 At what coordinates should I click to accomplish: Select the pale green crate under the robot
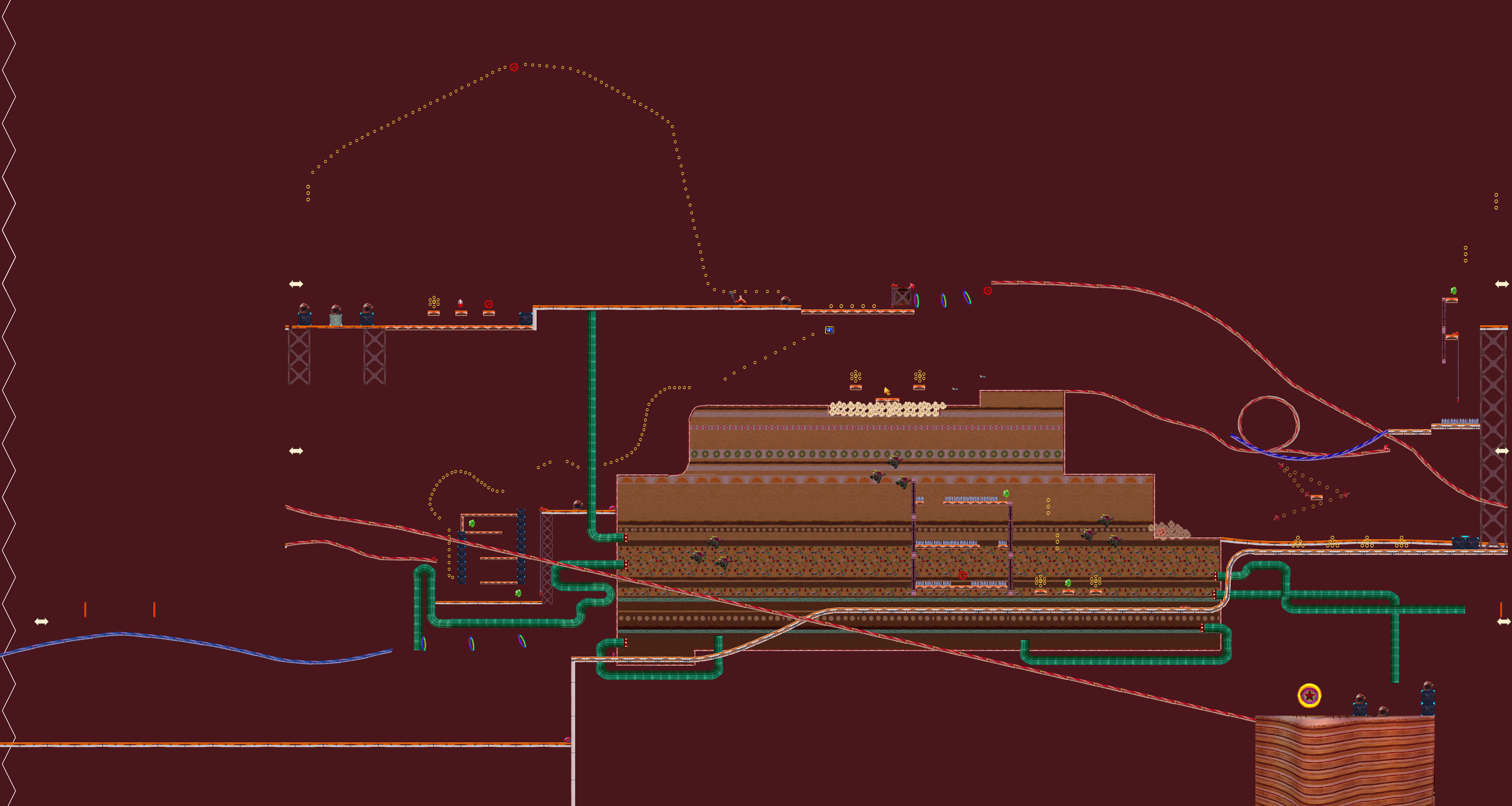tap(336, 320)
